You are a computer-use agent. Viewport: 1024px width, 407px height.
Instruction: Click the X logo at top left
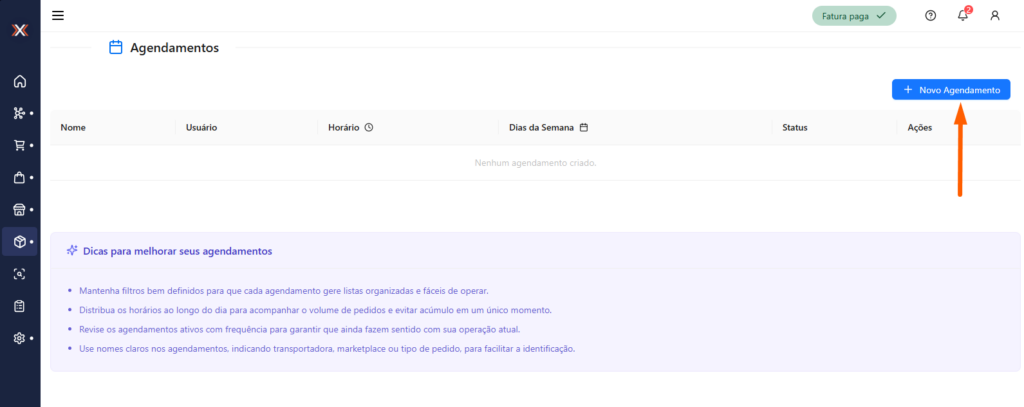coord(19,30)
